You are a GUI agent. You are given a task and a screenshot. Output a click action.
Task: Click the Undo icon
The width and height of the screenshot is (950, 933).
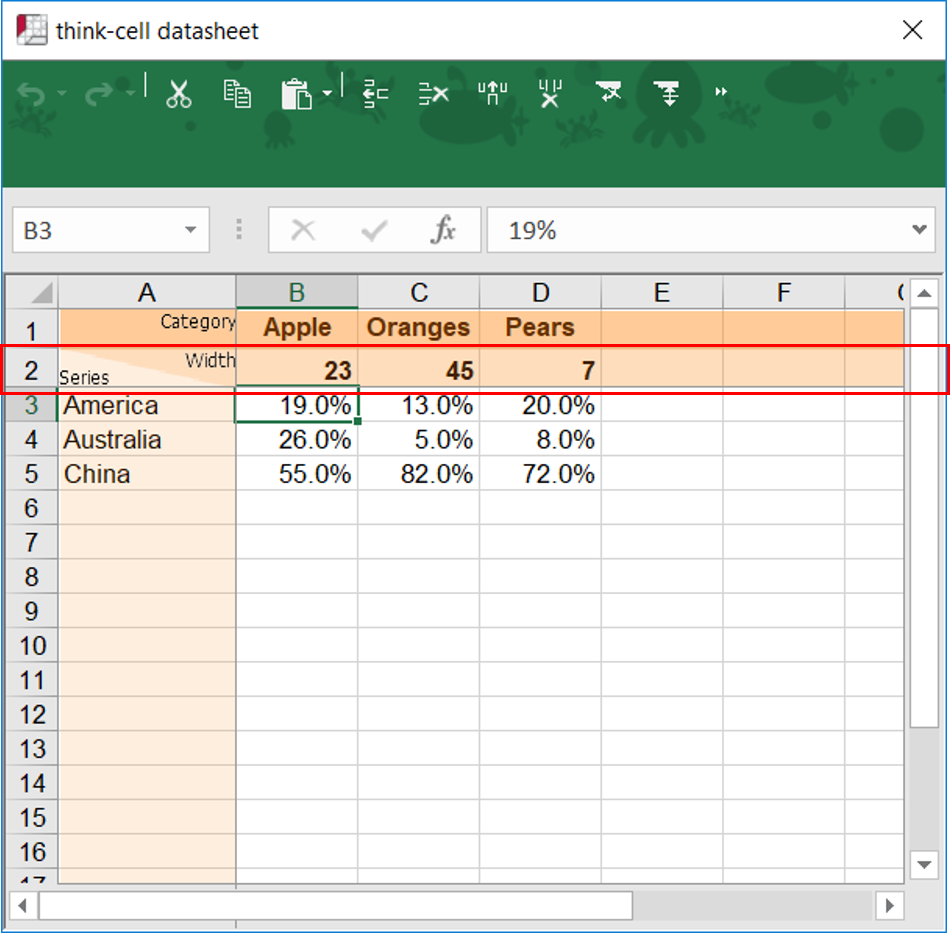[32, 92]
